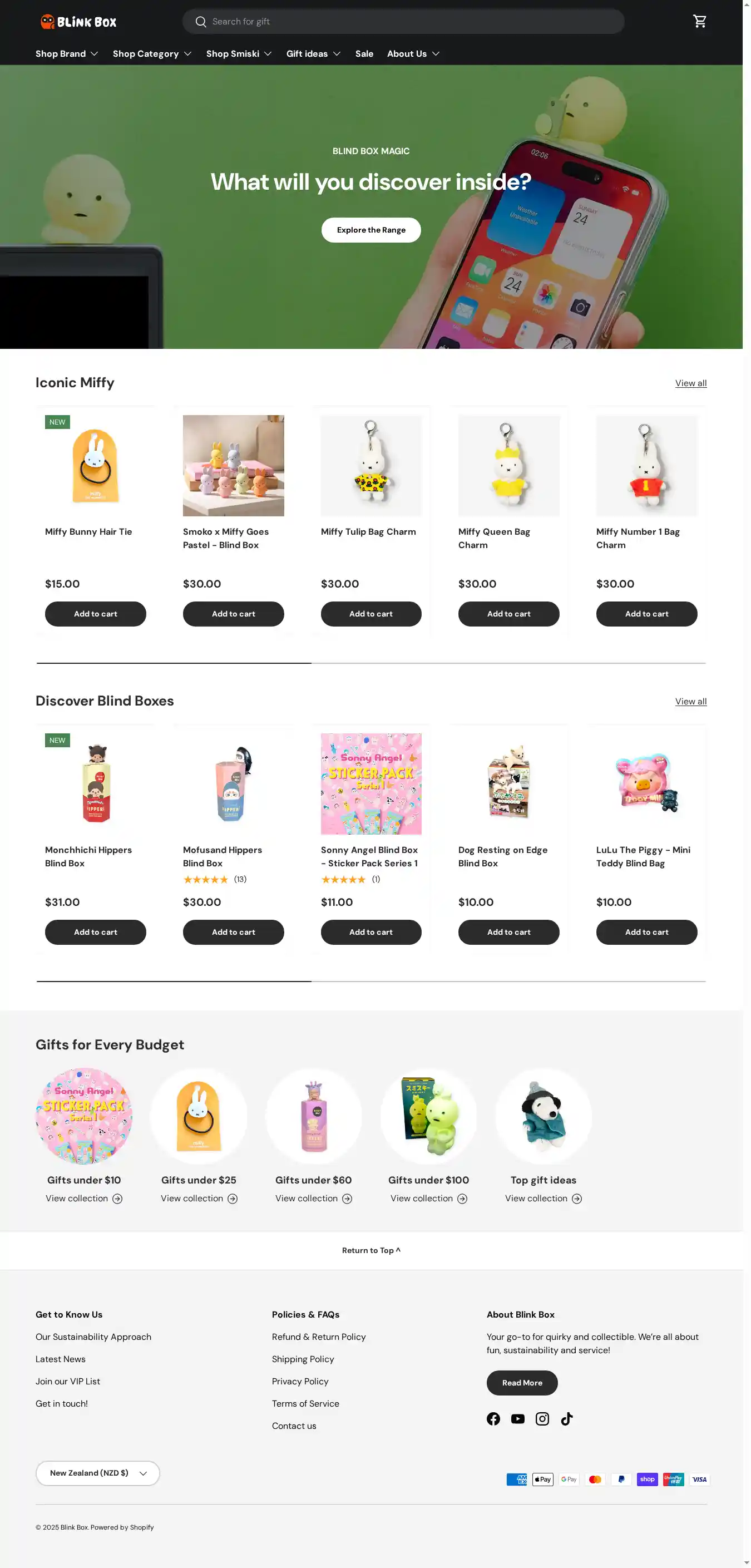The height and width of the screenshot is (1568, 751).
Task: Expand the About Us menu
Action: (x=413, y=54)
